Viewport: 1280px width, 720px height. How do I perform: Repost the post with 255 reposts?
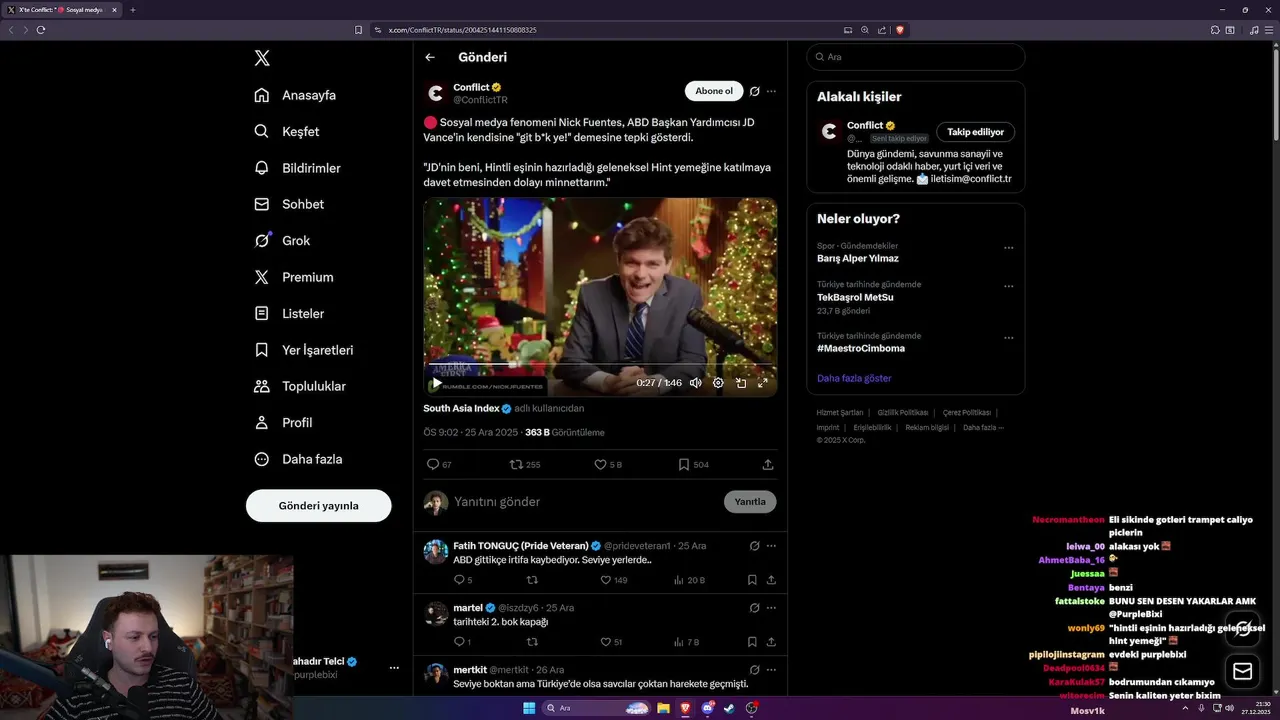[525, 464]
